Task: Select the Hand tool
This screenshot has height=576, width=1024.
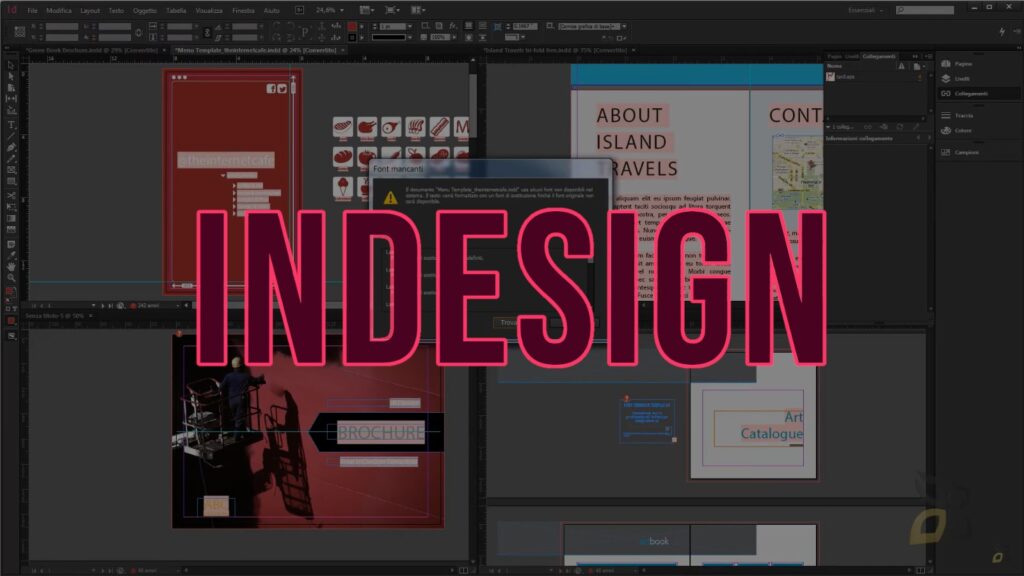Action: (x=11, y=266)
